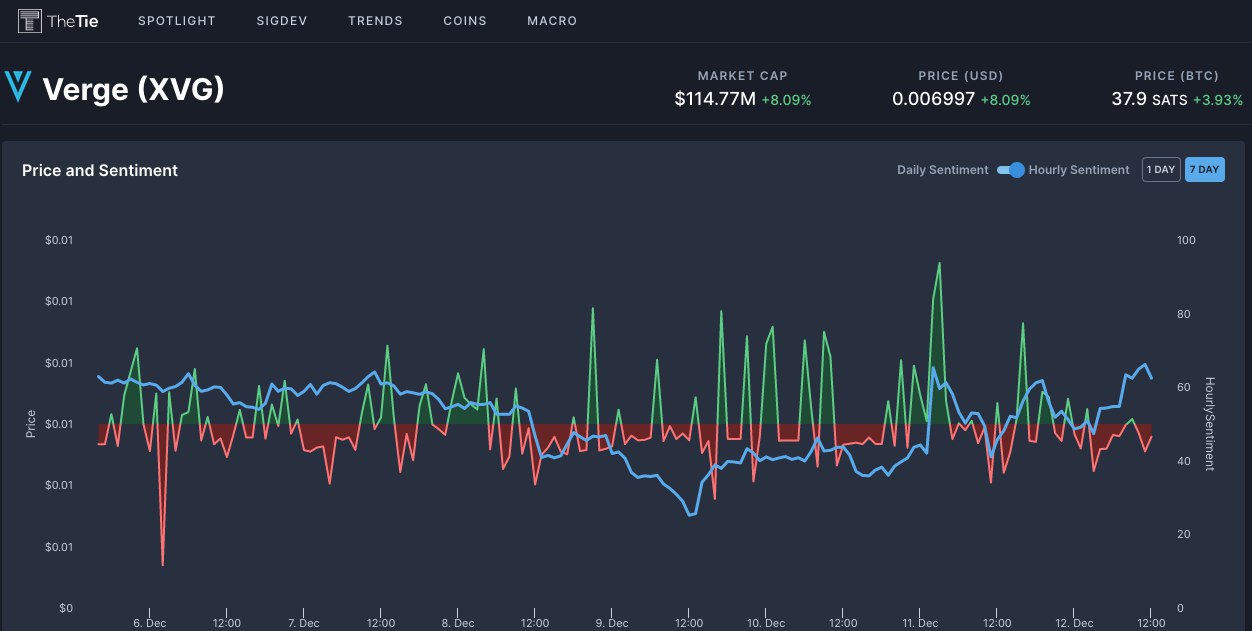
Task: Open the Trends navigation item
Action: [x=375, y=21]
